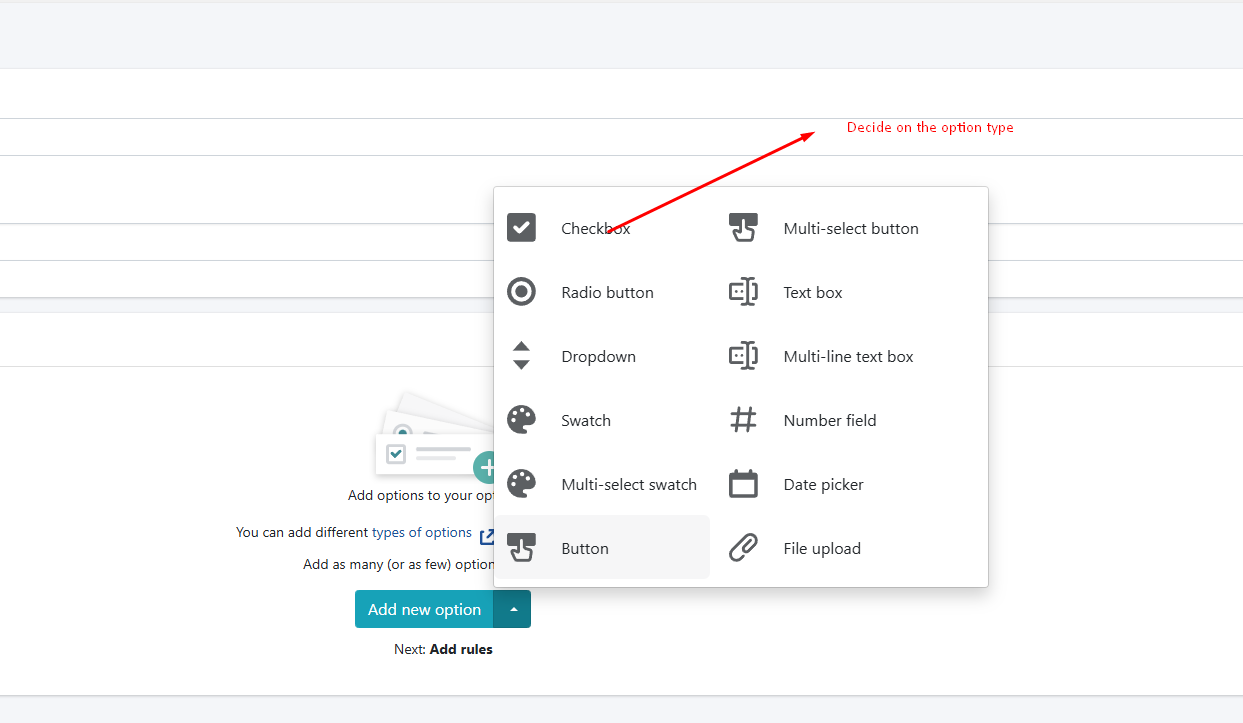Choose File upload label in the menu
Image resolution: width=1243 pixels, height=723 pixels.
[x=822, y=548]
